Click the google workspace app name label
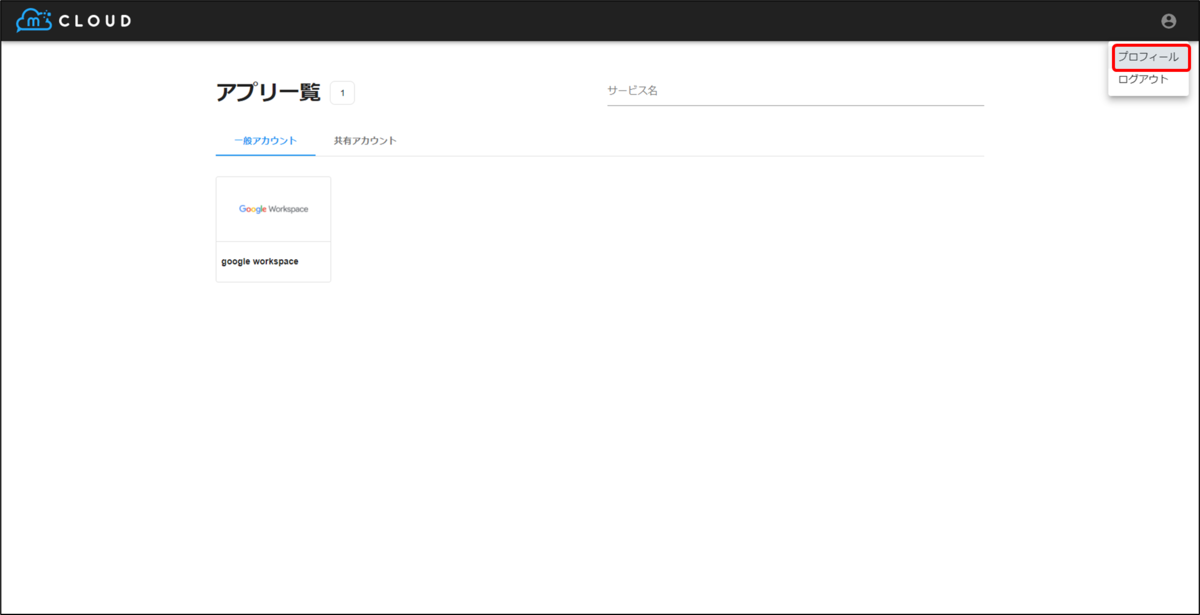Viewport: 1200px width, 615px height. point(260,262)
